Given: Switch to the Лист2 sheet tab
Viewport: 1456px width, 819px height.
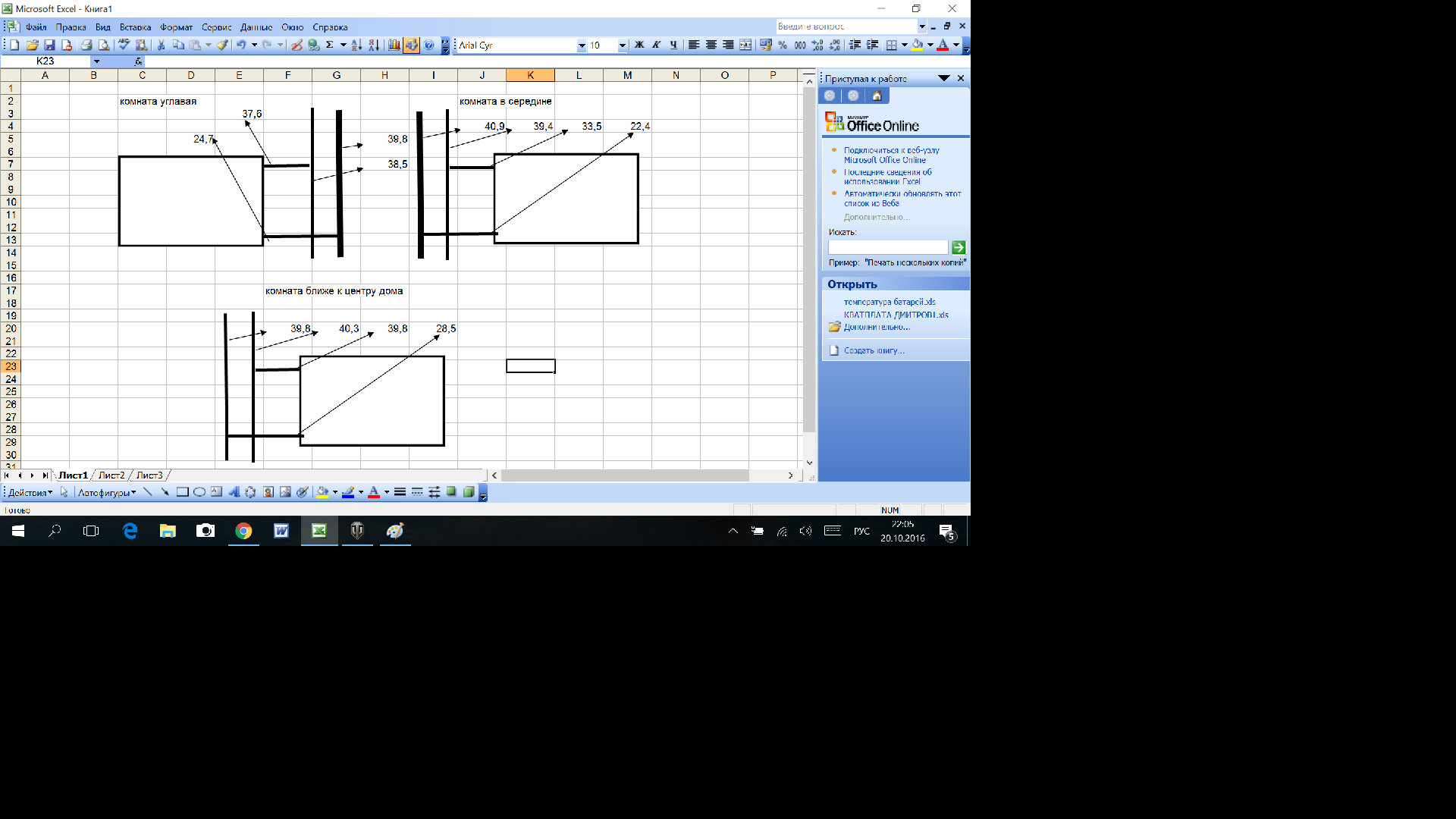Looking at the screenshot, I should click(x=111, y=475).
